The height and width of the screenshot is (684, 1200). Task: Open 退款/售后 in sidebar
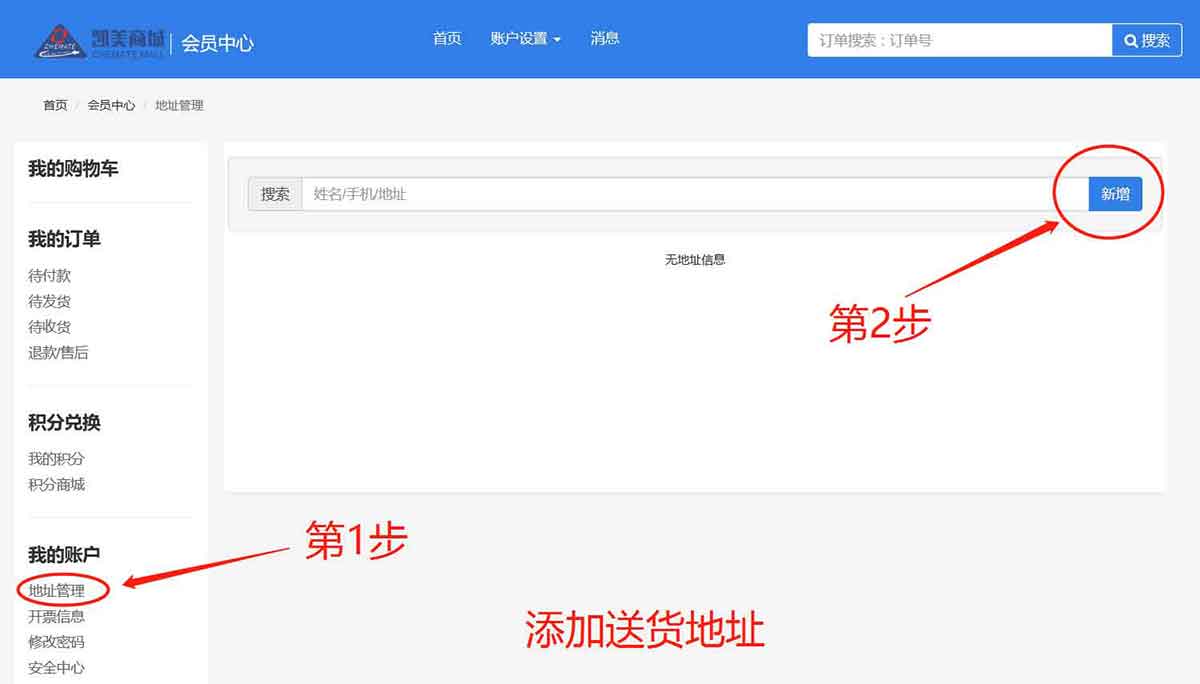coord(58,353)
